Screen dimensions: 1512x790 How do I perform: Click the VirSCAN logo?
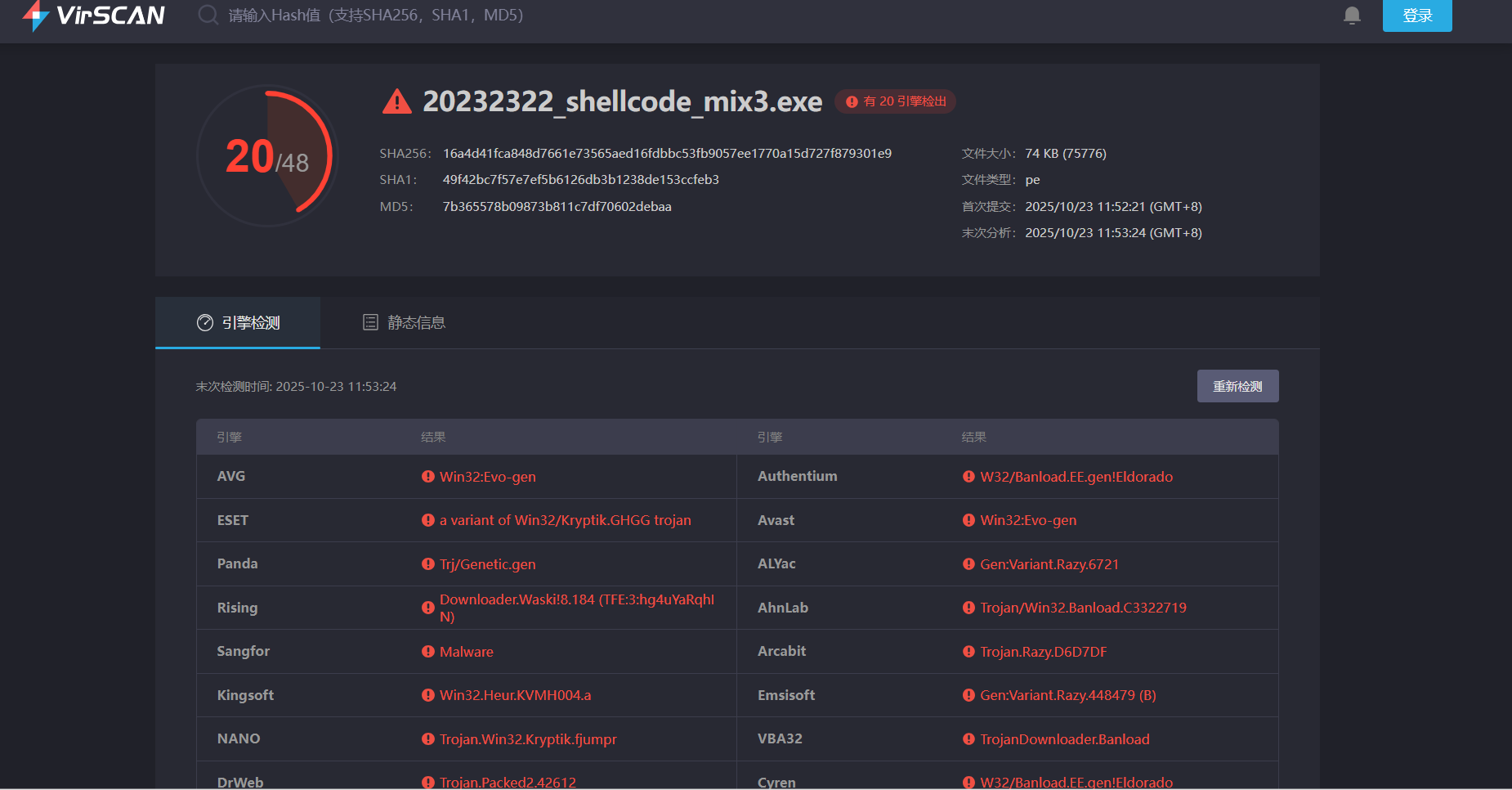[x=94, y=15]
